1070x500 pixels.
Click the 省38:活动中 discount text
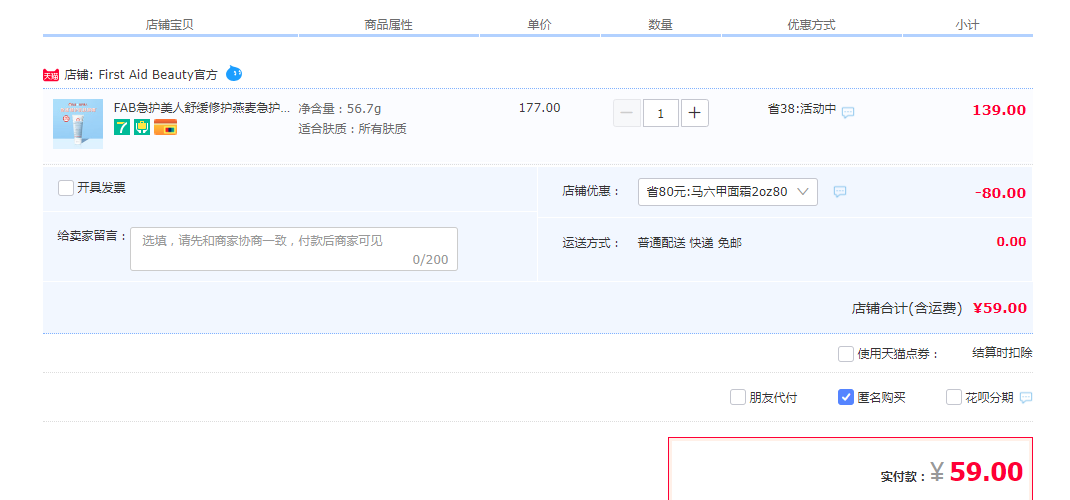[x=802, y=108]
